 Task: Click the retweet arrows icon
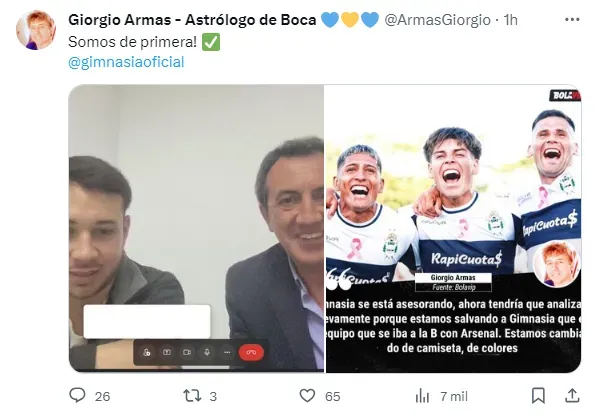click(x=192, y=396)
